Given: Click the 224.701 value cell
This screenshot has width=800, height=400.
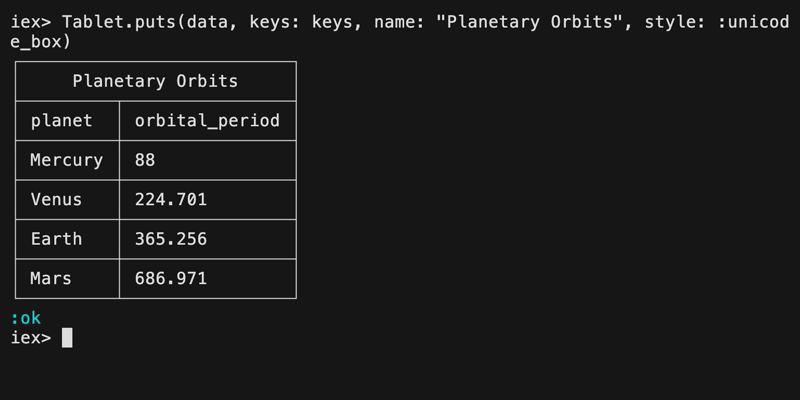Looking at the screenshot, I should [170, 199].
